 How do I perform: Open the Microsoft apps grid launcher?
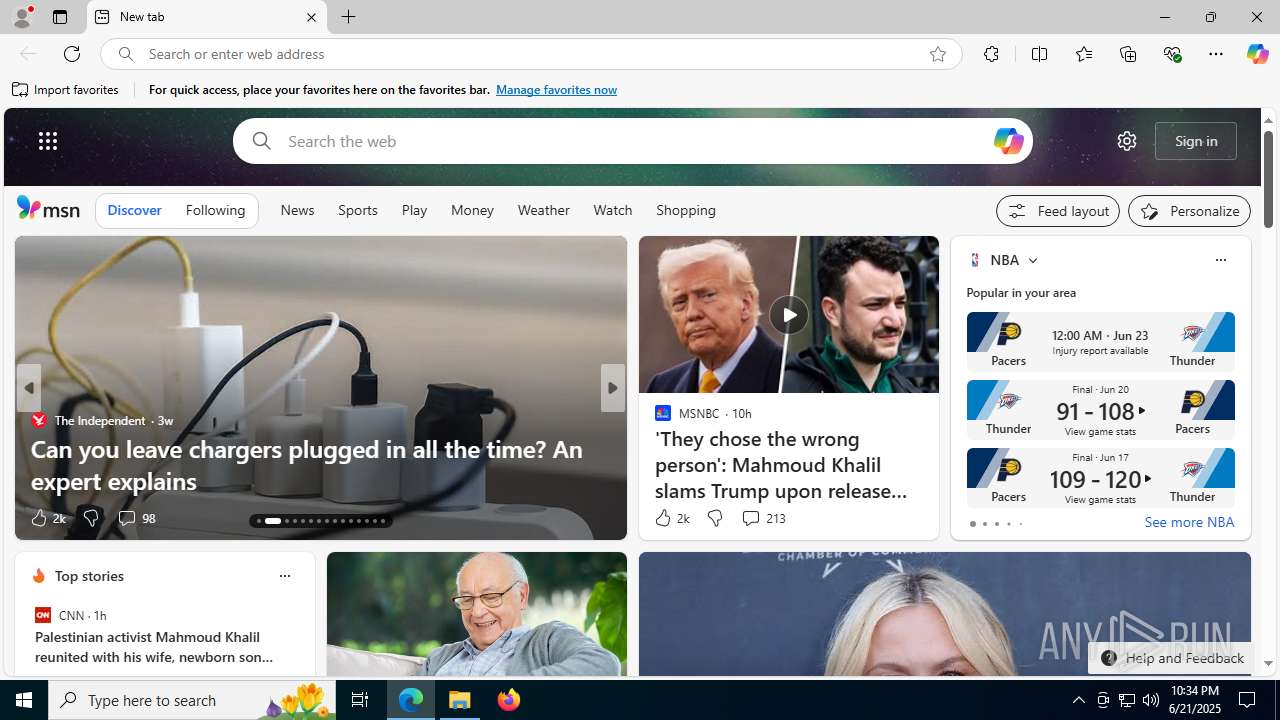pyautogui.click(x=47, y=141)
